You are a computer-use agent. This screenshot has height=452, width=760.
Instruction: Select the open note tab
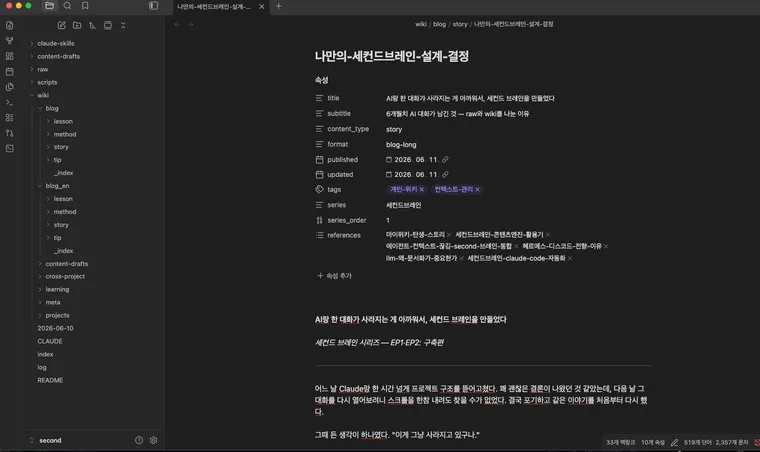214,6
